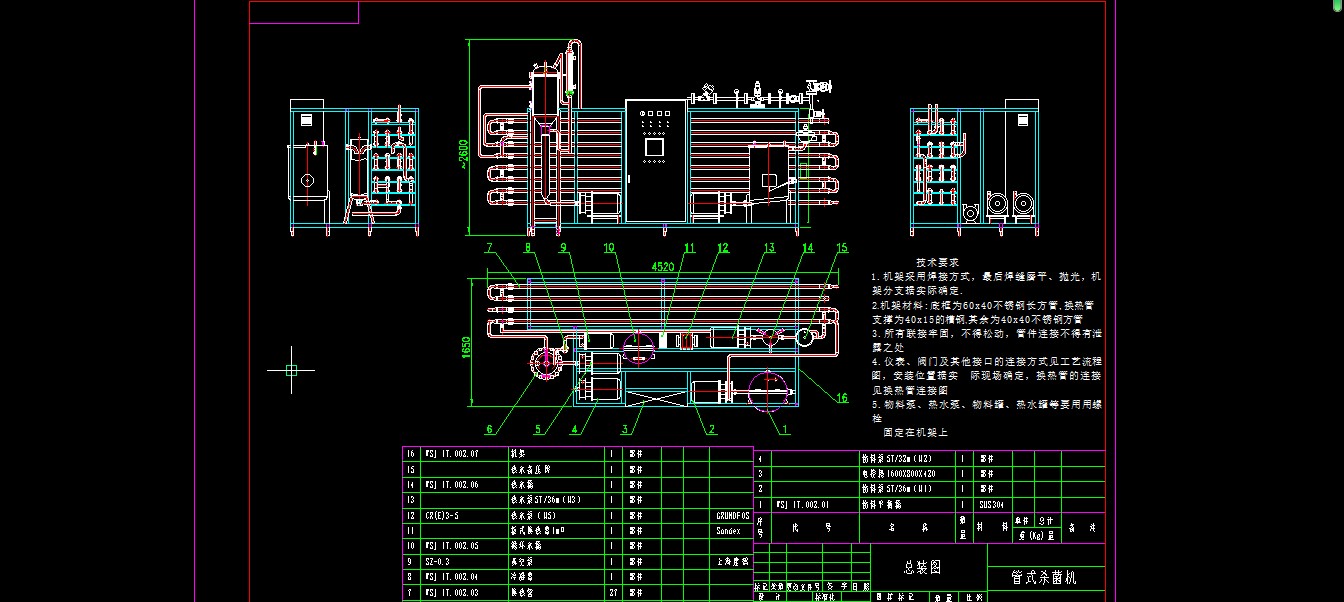The image size is (1344, 602).
Task: Click the 固定在机架上 note line
Action: [x=915, y=432]
